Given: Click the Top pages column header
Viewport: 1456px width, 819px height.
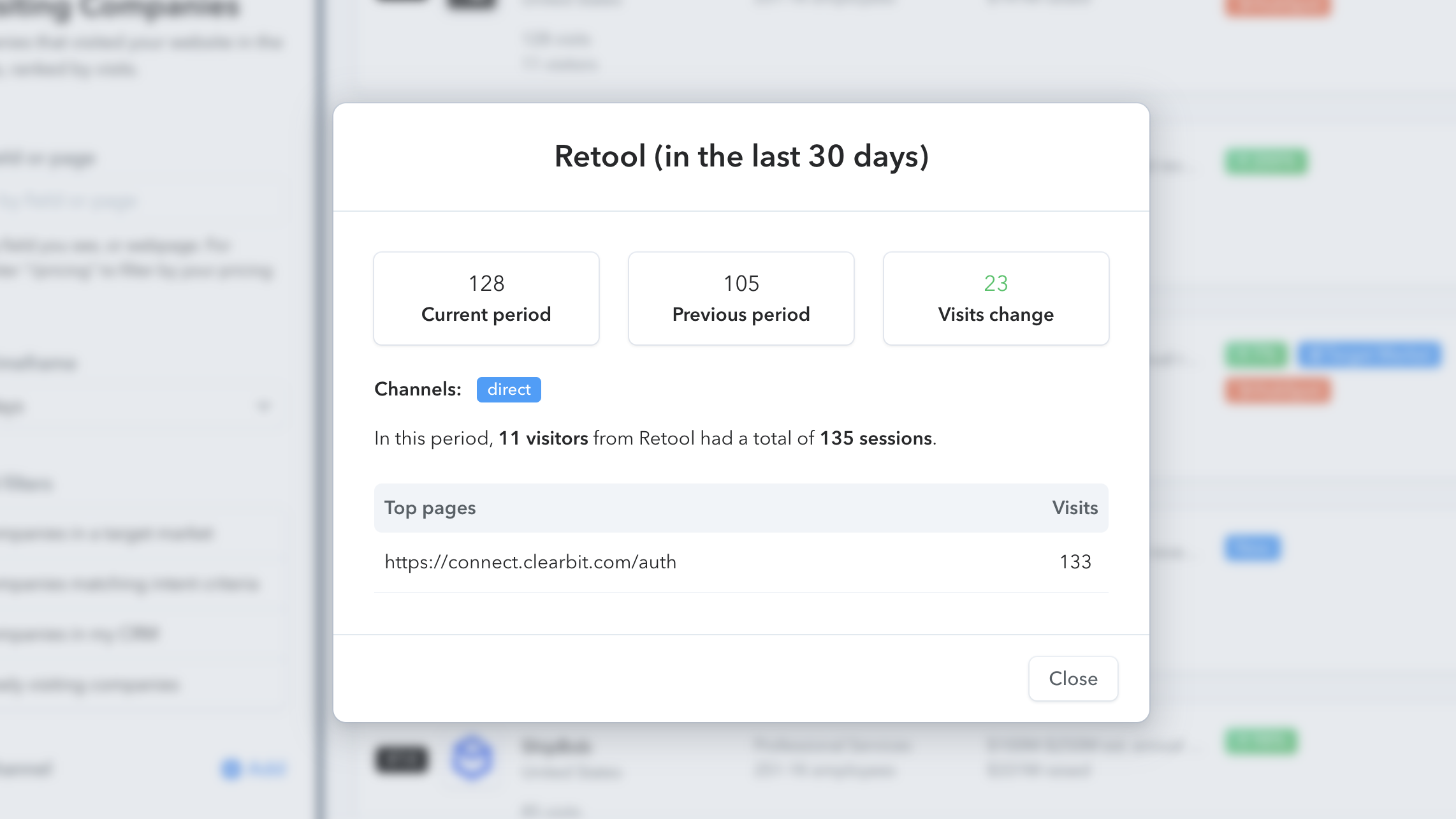Looking at the screenshot, I should [x=430, y=508].
